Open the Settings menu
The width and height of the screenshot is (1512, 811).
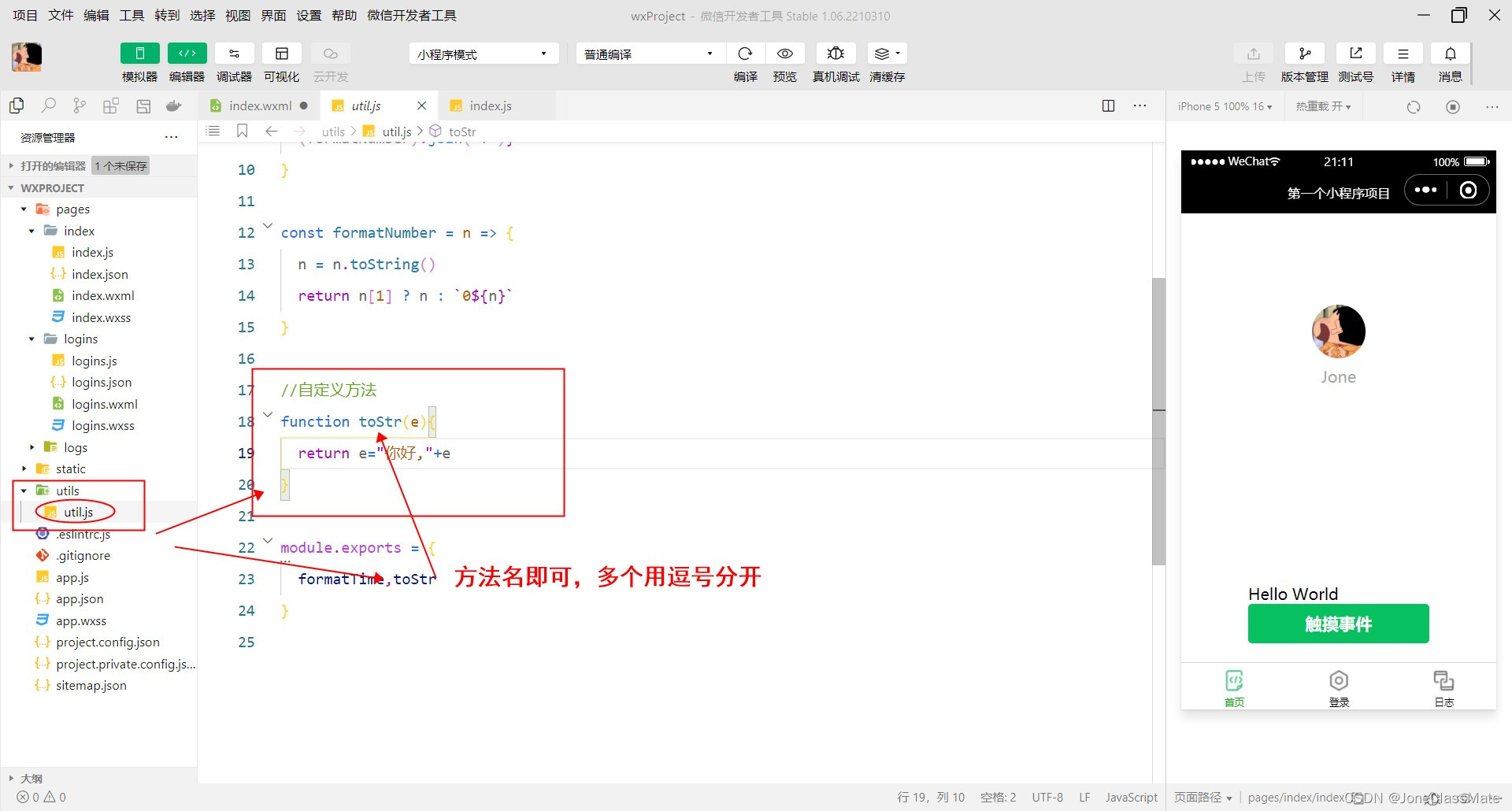point(309,15)
